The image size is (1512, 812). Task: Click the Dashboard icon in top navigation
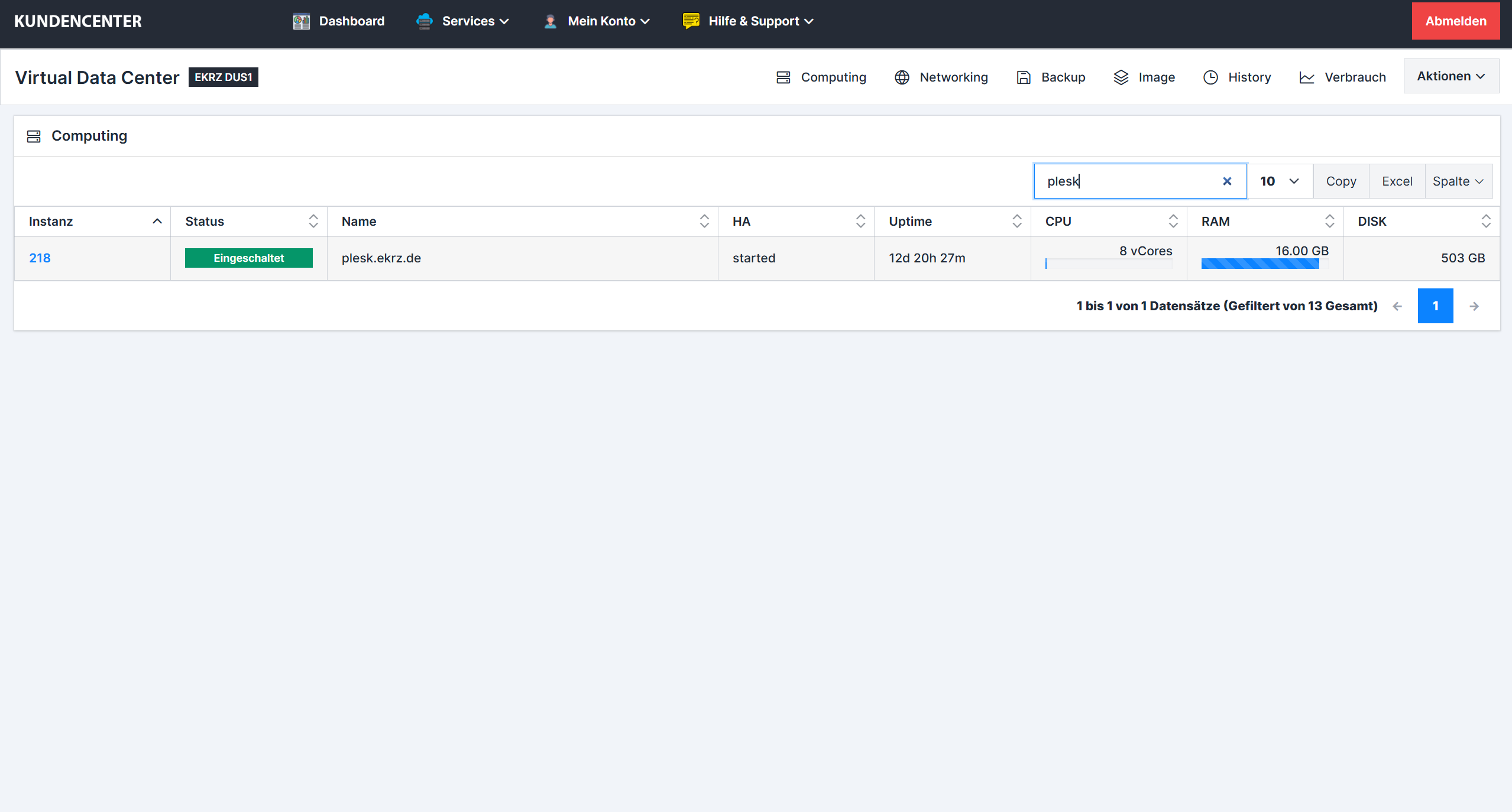pos(301,21)
